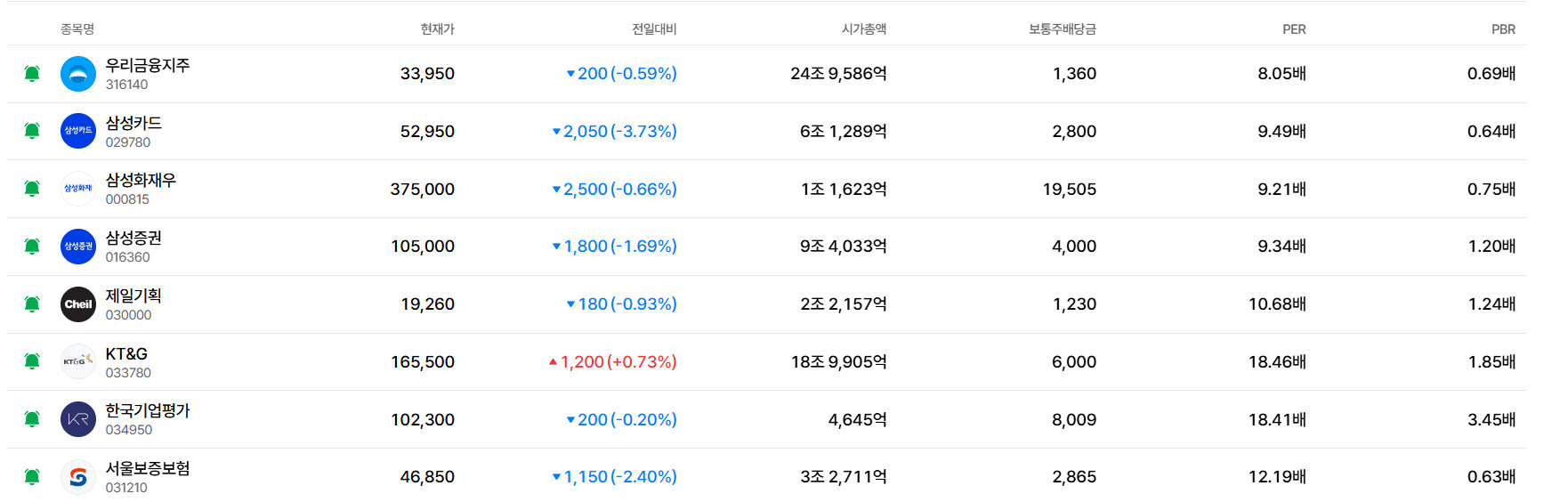
Task: Toggle the alert bell for 우리금융지주
Action: [x=32, y=74]
